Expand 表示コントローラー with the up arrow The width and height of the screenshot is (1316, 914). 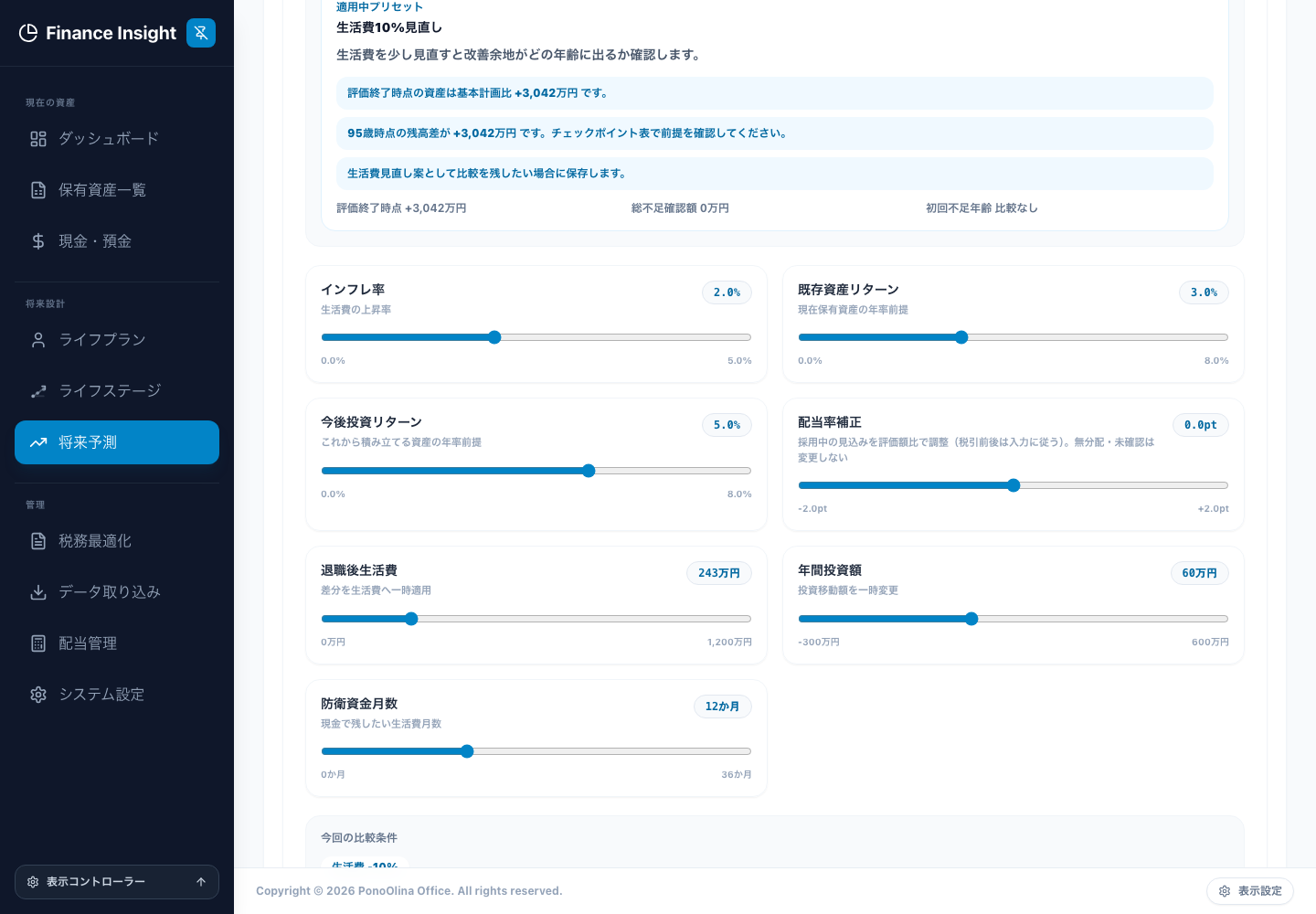(x=201, y=882)
